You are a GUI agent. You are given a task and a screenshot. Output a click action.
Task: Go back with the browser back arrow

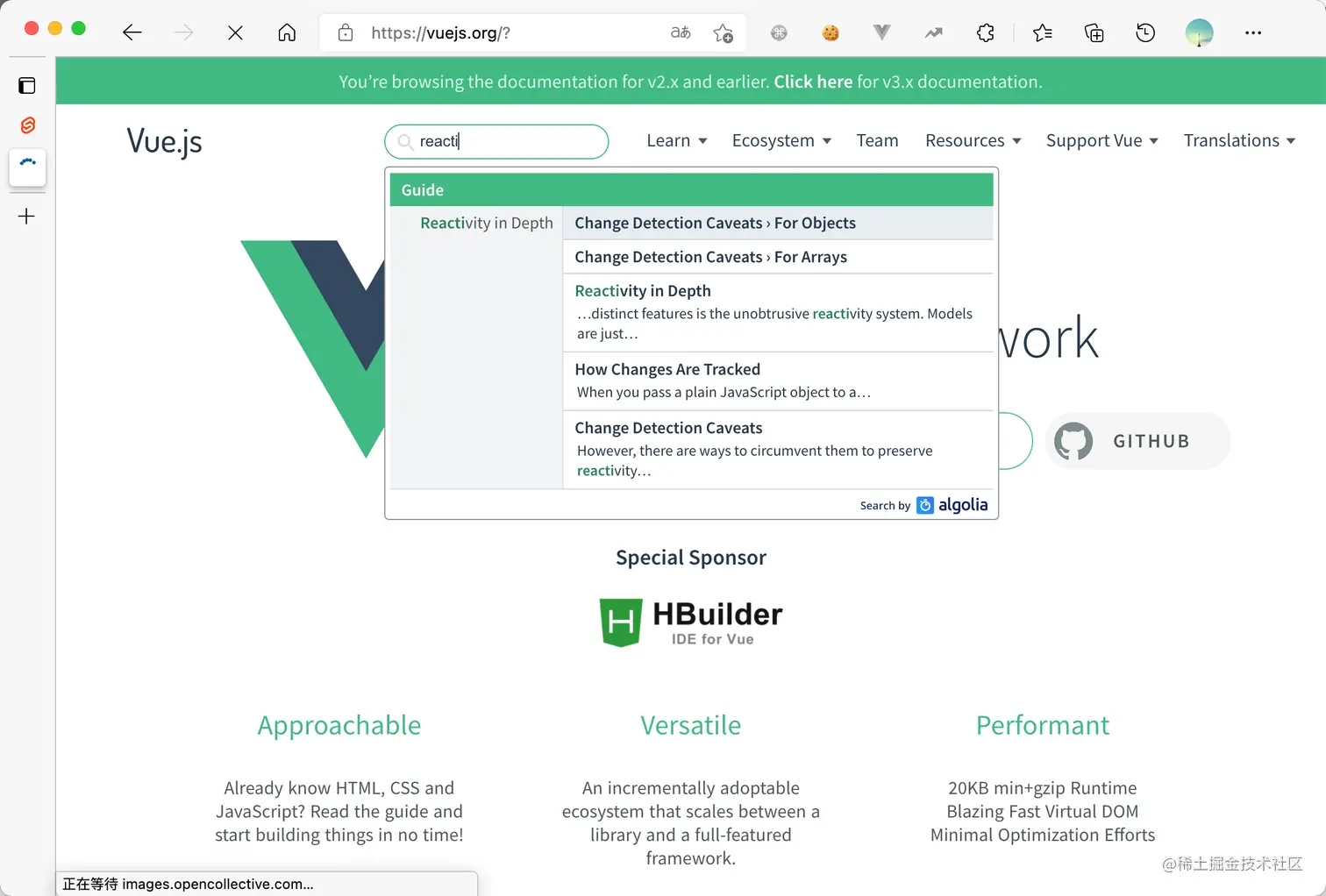pos(132,33)
